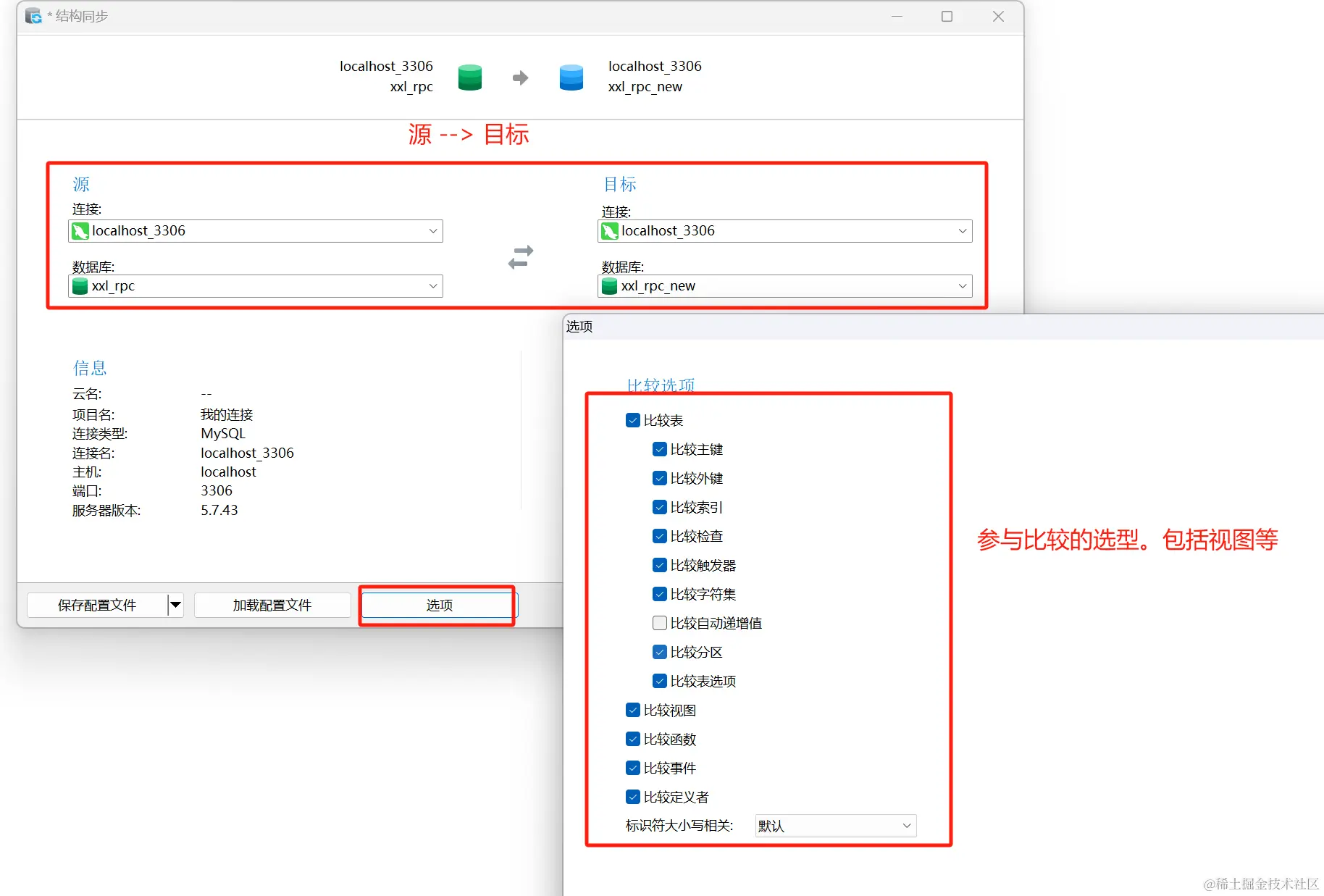Click MySQL icon in target connection field
The image size is (1324, 896).
610,231
